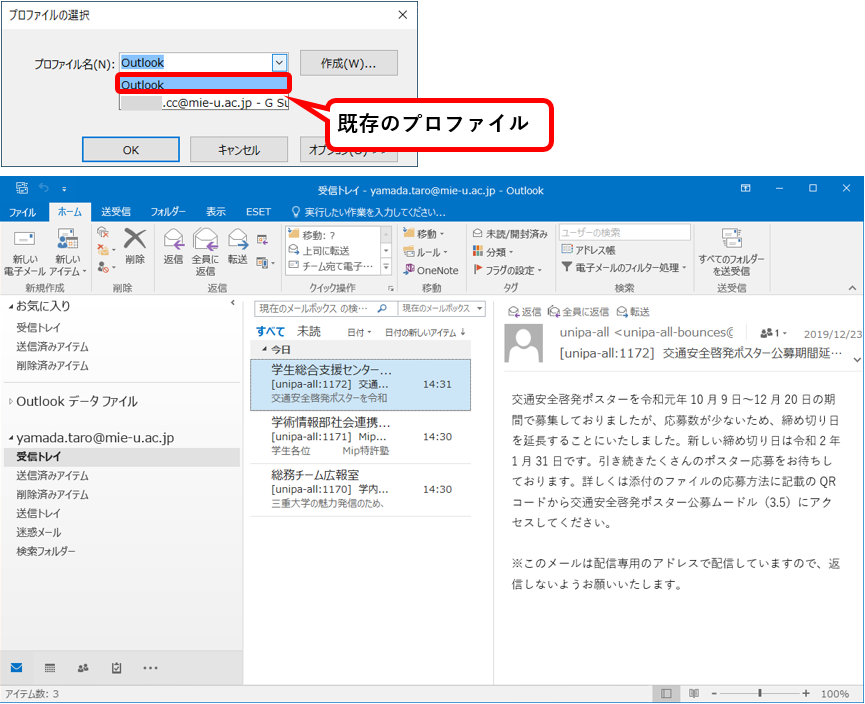The width and height of the screenshot is (865, 704).
Task: Click the 現在のメールボックスの検索 search box
Action: click(325, 309)
